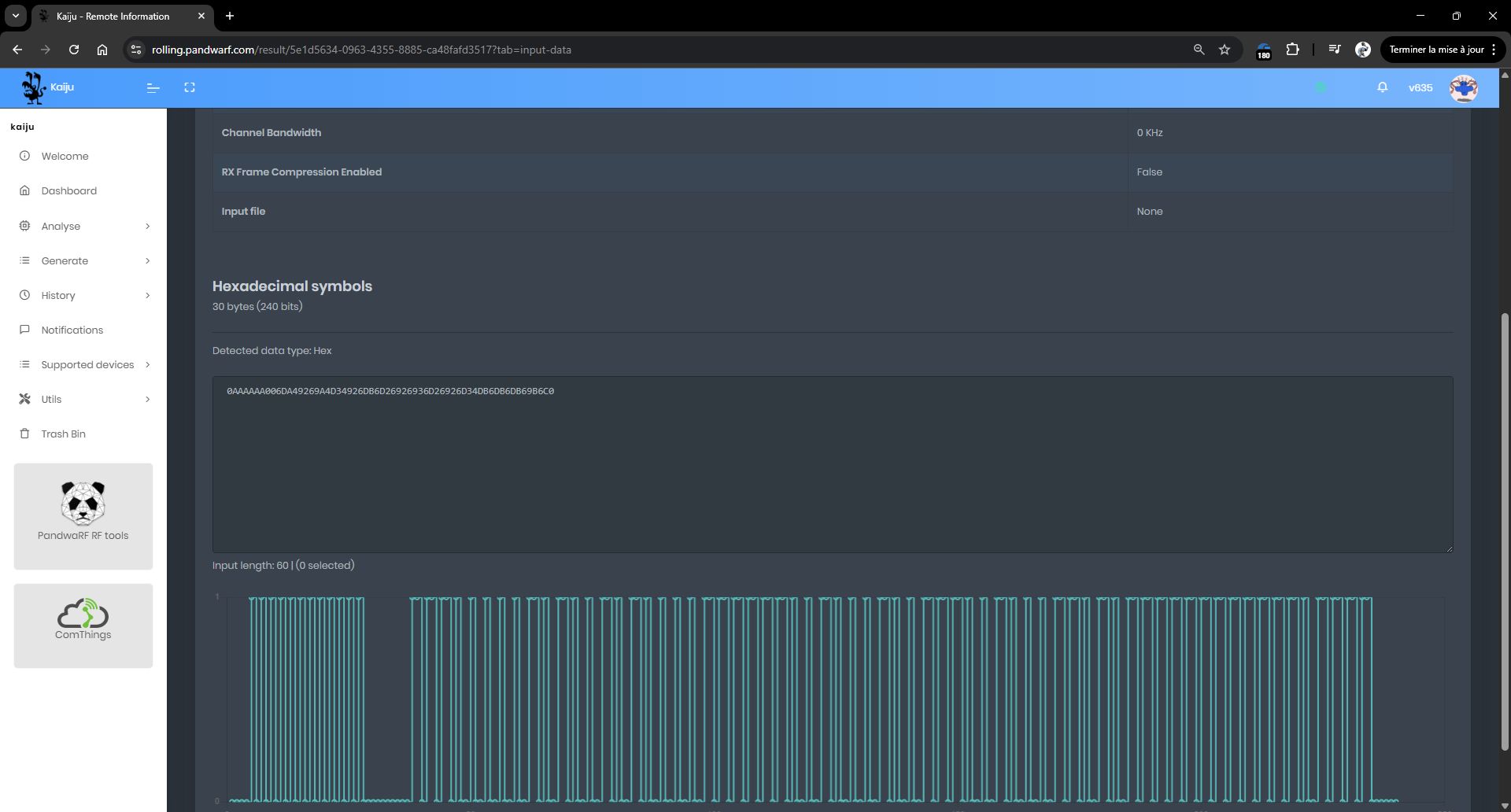Image resolution: width=1511 pixels, height=812 pixels.
Task: Click inside the hexadecimal symbols text area
Action: (x=832, y=464)
